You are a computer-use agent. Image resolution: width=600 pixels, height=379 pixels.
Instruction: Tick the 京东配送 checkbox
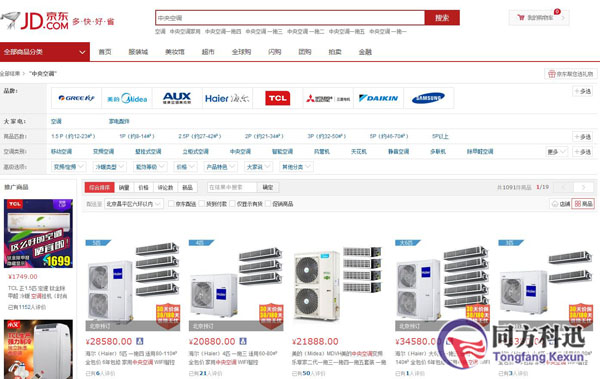point(171,204)
